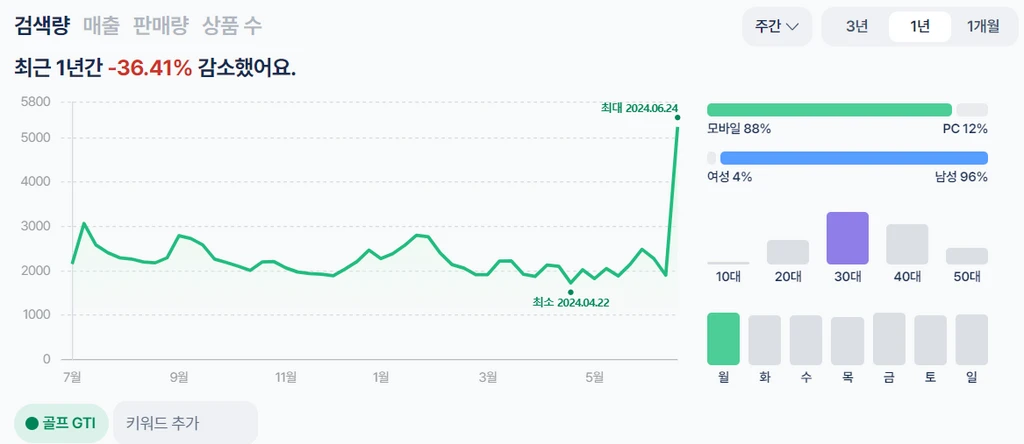Click the 골프 GTI keyword chip
This screenshot has height=444, width=1024.
coord(61,422)
